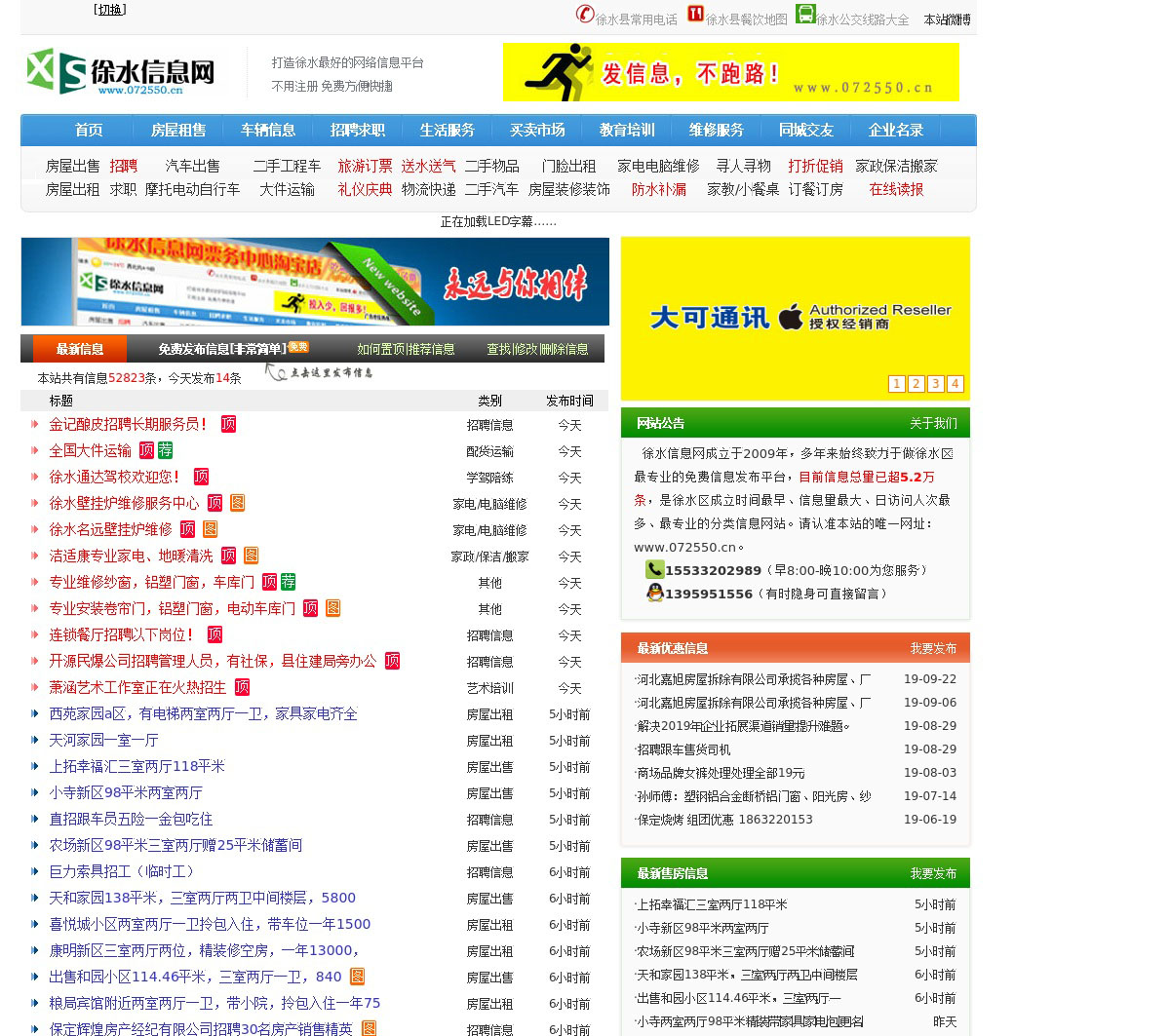This screenshot has height=1036, width=1170.
Task: Click the 旅游订票 category link
Action: pyautogui.click(x=365, y=166)
